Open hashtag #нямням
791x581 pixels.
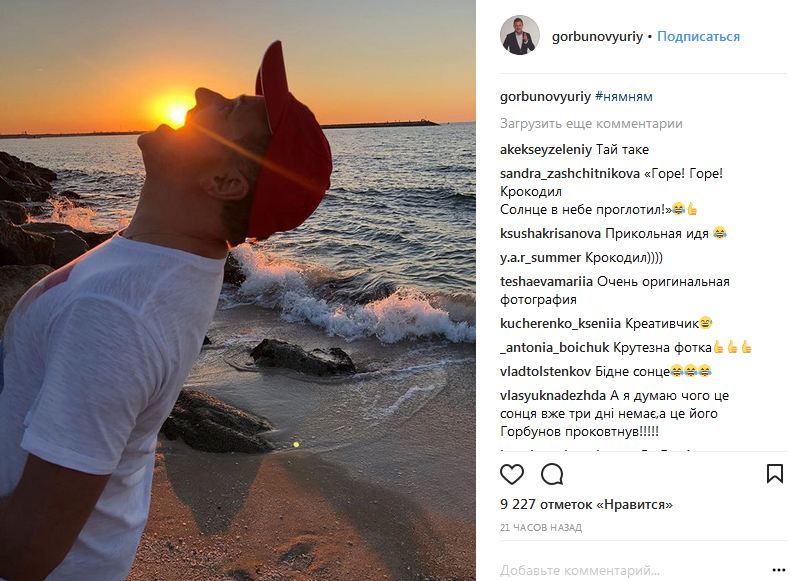pyautogui.click(x=624, y=96)
